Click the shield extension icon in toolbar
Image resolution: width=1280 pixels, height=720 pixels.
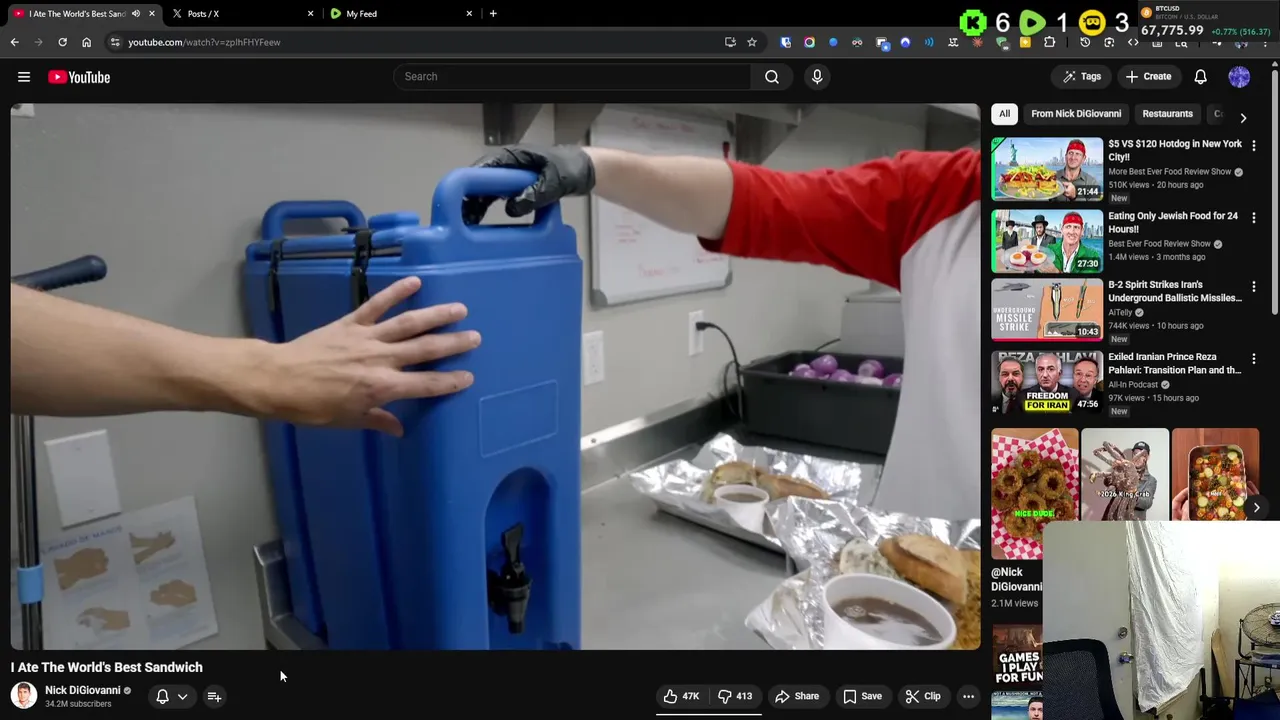point(786,42)
